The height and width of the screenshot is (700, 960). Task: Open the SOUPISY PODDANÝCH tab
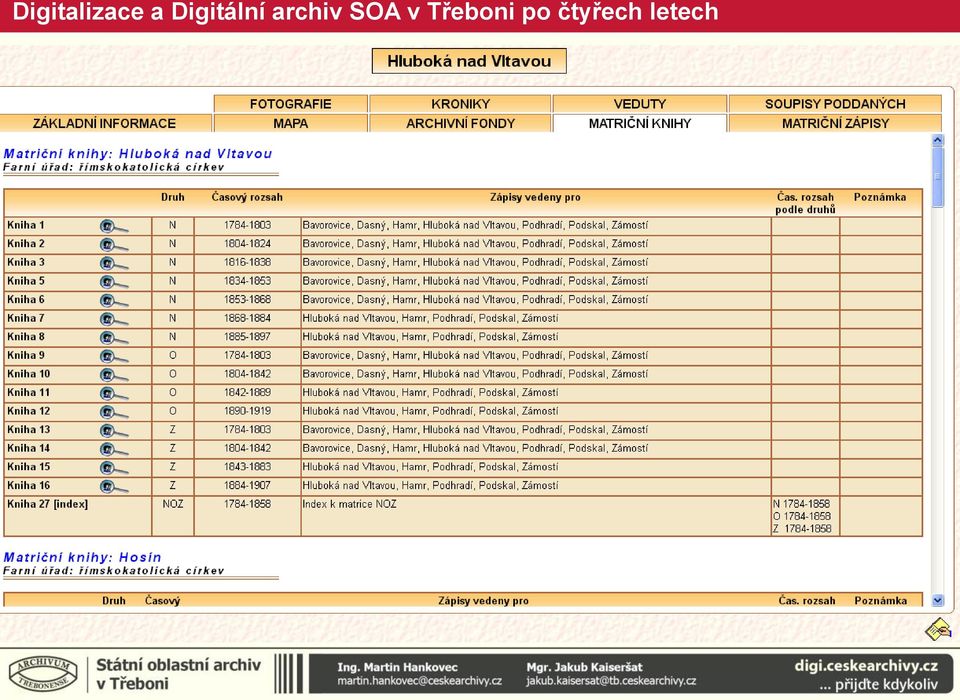[x=835, y=103]
